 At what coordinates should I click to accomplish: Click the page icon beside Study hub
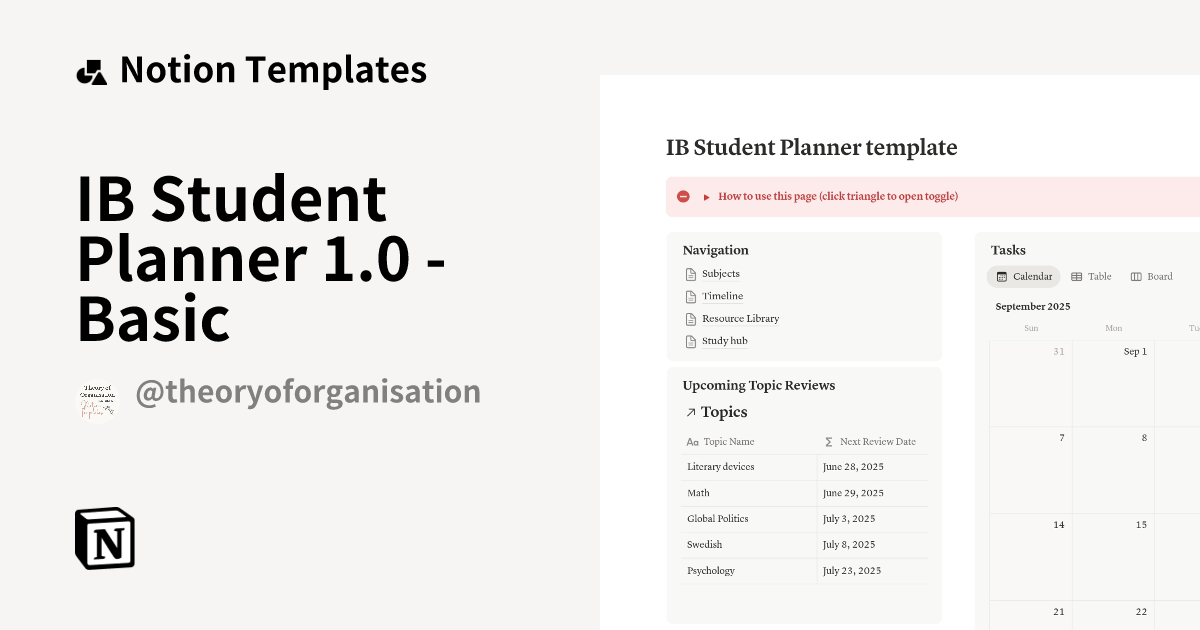pyautogui.click(x=691, y=340)
